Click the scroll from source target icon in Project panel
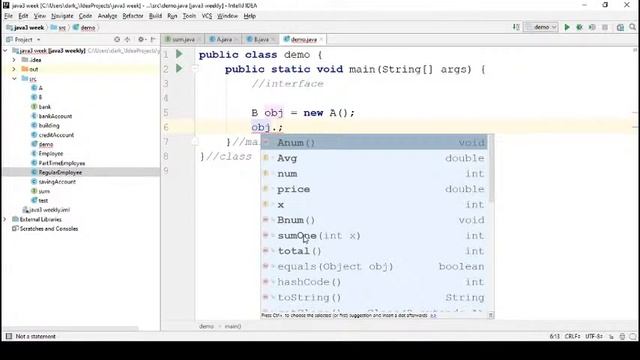 click(117, 40)
